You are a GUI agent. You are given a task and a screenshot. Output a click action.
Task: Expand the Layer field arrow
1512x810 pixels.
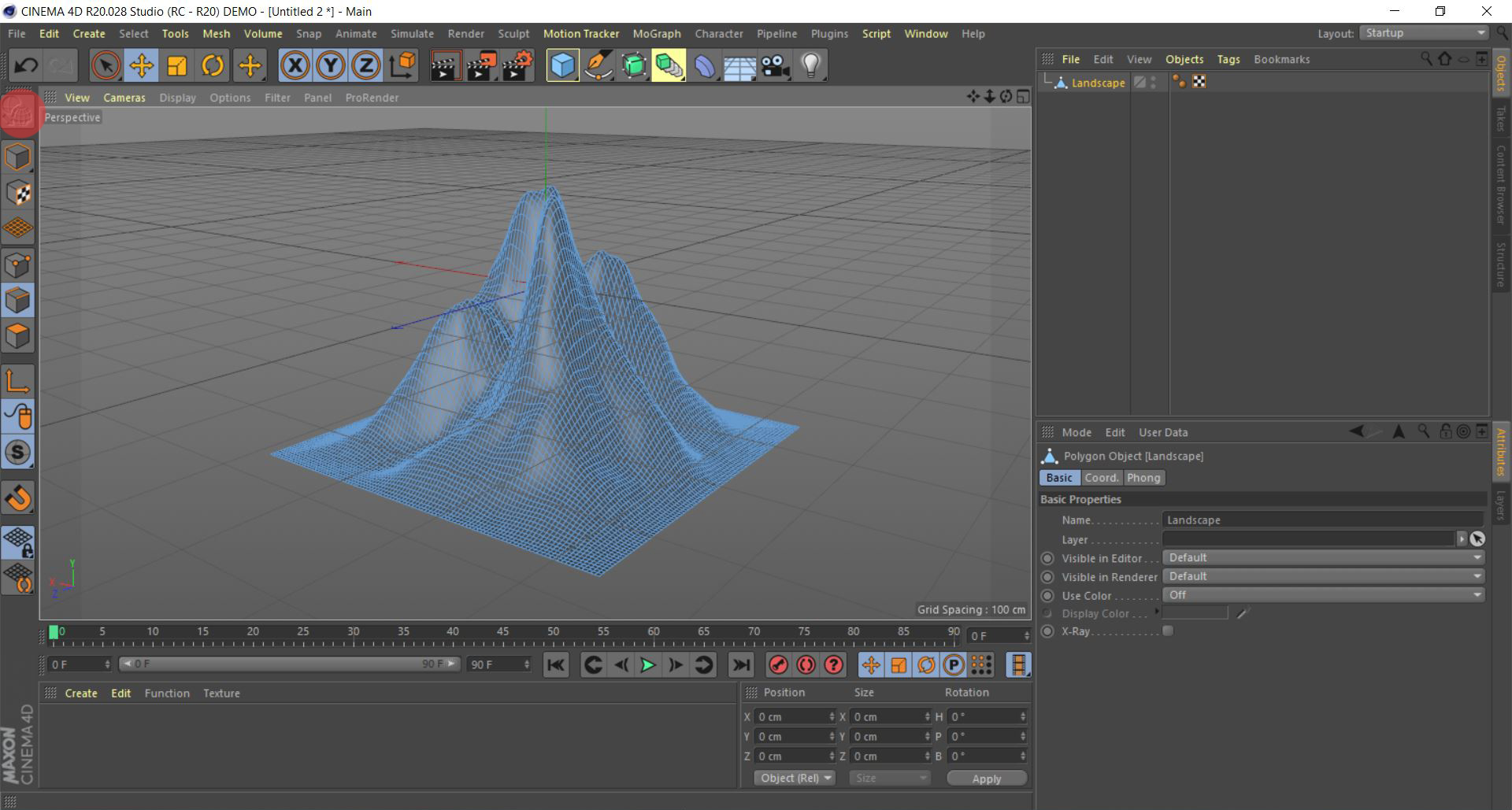click(1462, 539)
